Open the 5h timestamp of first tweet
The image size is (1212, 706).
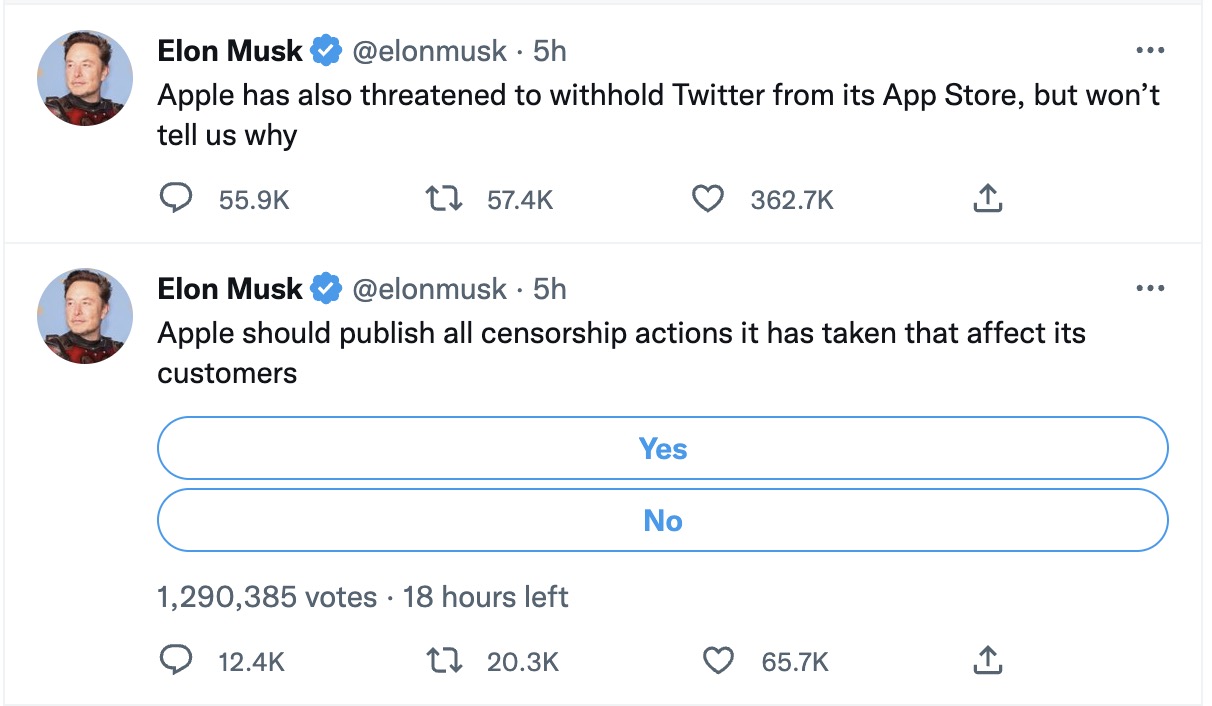point(550,50)
